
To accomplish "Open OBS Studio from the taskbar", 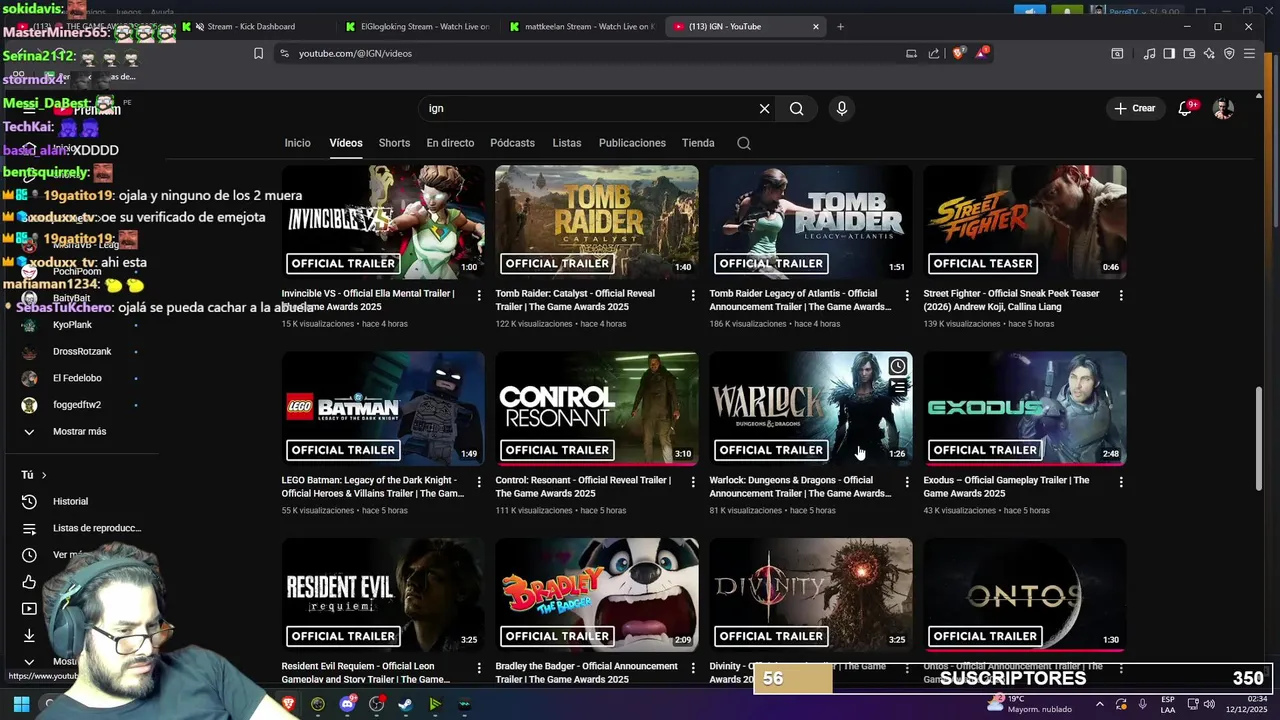I will click(x=376, y=704).
